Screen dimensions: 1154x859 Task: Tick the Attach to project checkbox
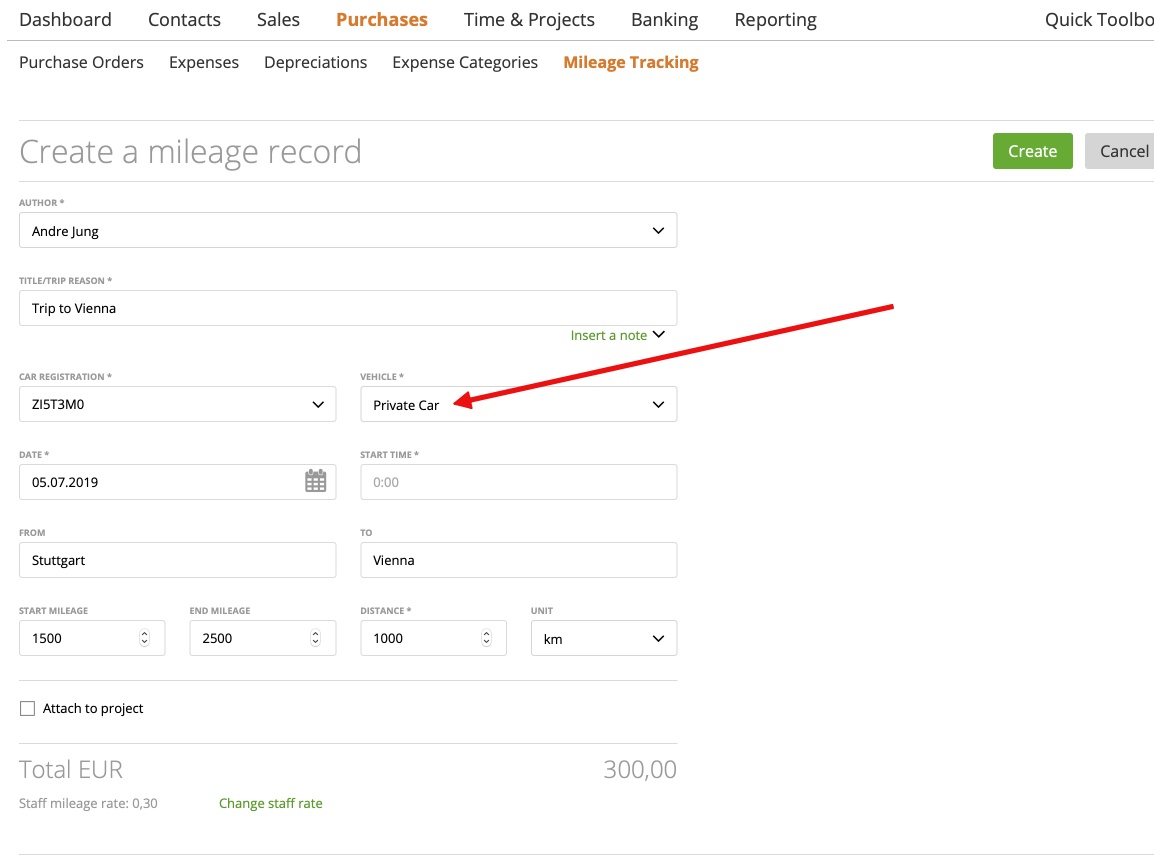(27, 708)
